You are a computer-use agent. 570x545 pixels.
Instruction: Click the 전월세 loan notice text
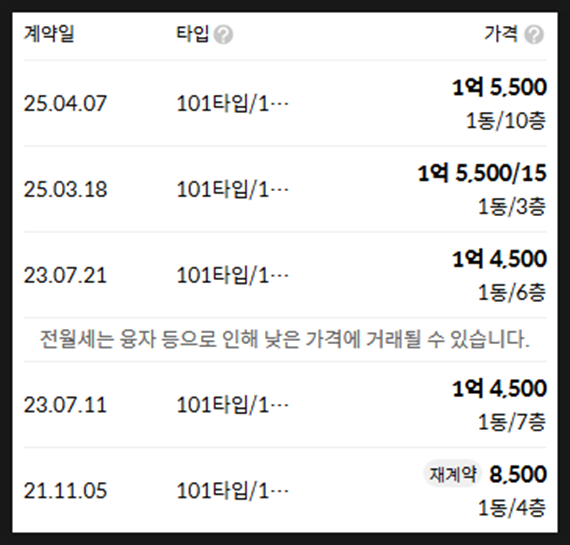(x=285, y=340)
